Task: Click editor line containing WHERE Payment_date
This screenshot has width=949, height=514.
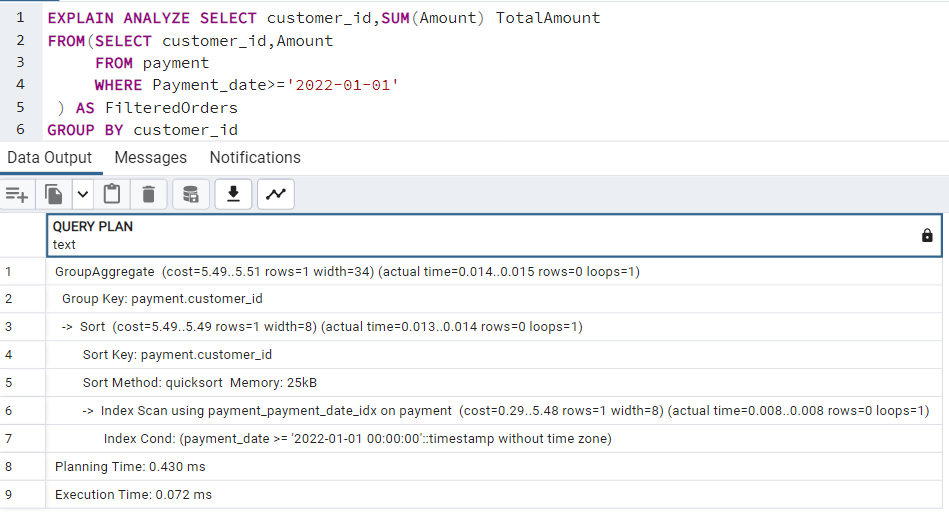Action: (x=246, y=85)
